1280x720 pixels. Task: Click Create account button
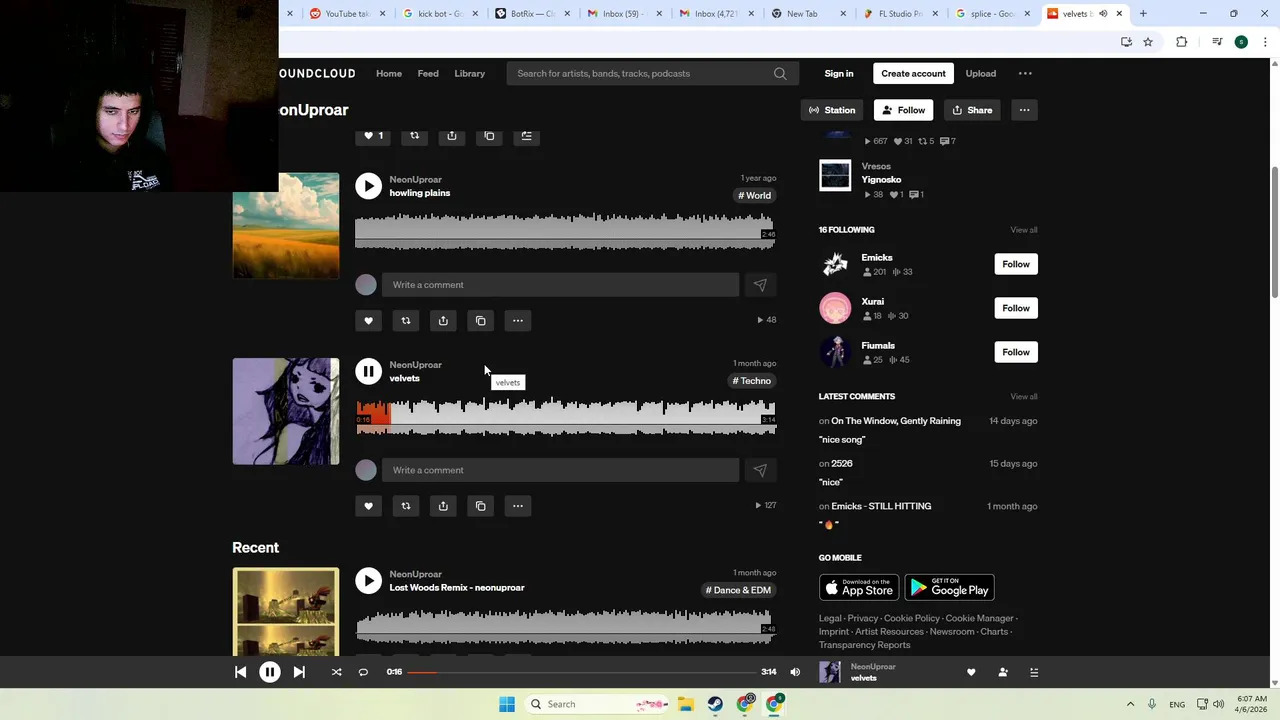913,73
